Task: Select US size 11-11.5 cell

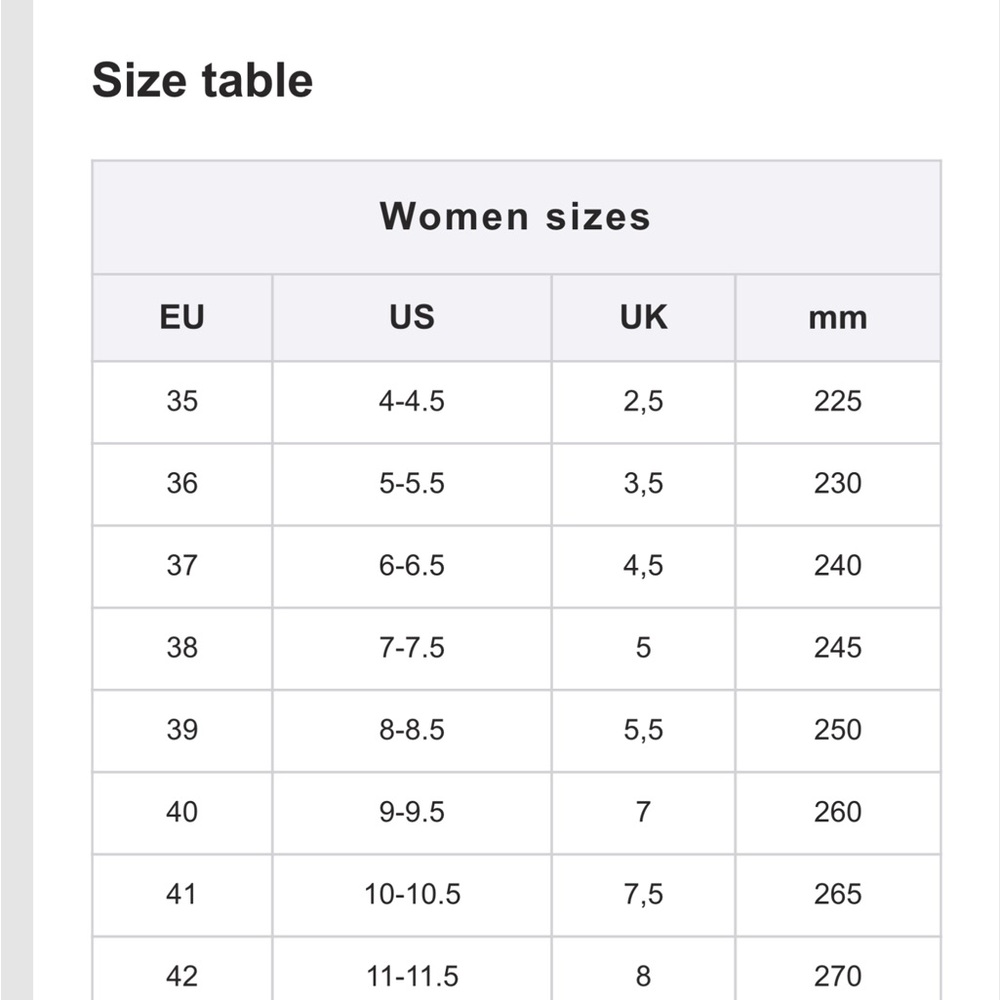Action: tap(412, 969)
